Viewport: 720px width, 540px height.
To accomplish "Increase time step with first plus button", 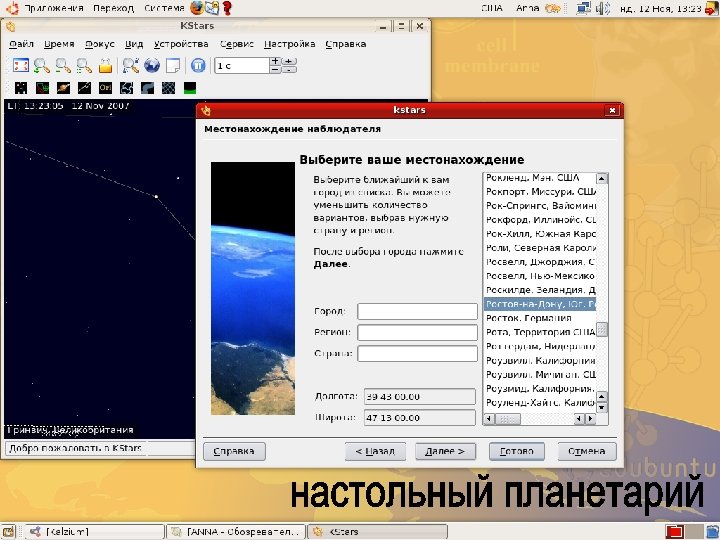I will coord(275,61).
